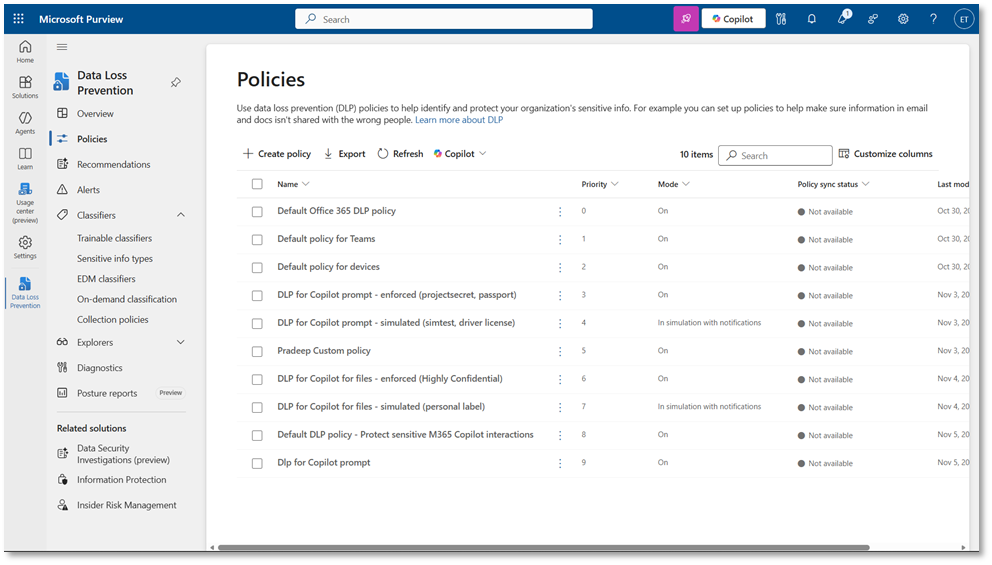Click the scrollbar left arrow
The width and height of the screenshot is (992, 565).
[212, 547]
